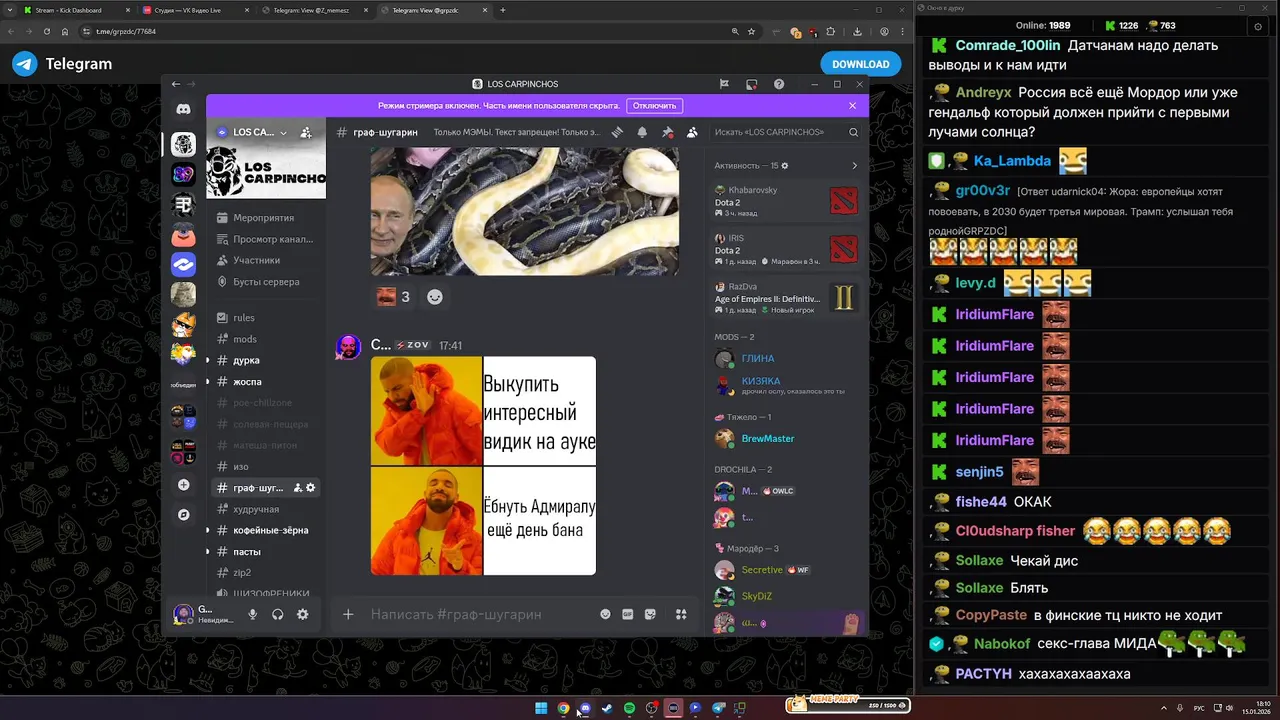The height and width of the screenshot is (720, 1280).
Task: Mute microphone in Discord user panel
Action: point(253,614)
